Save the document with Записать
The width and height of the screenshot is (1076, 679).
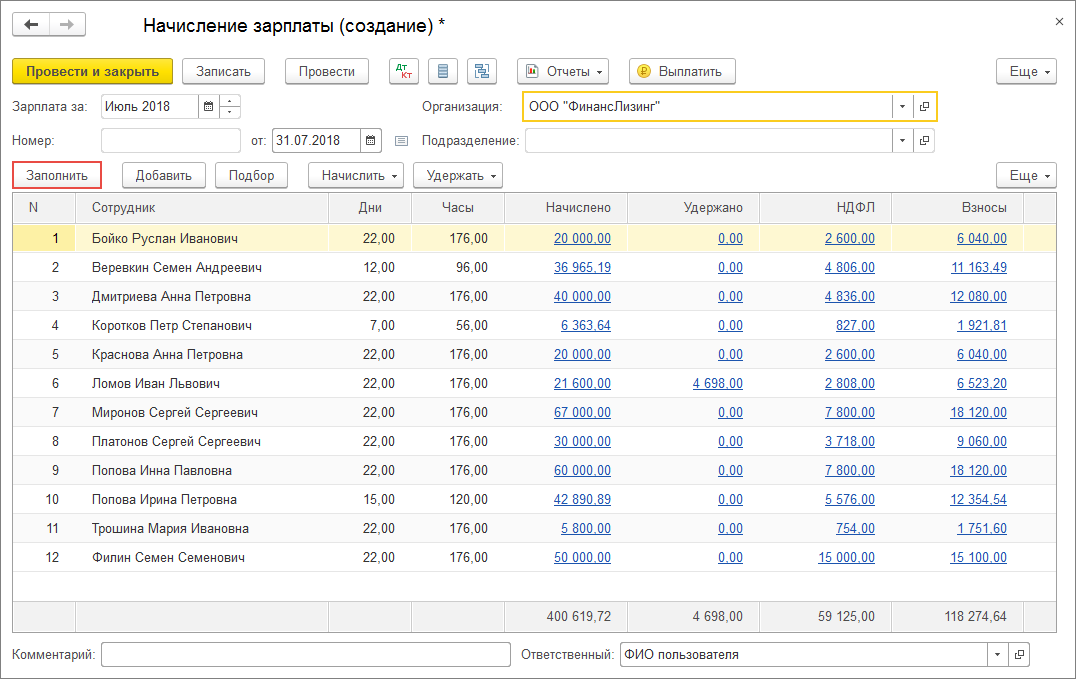pyautogui.click(x=224, y=71)
